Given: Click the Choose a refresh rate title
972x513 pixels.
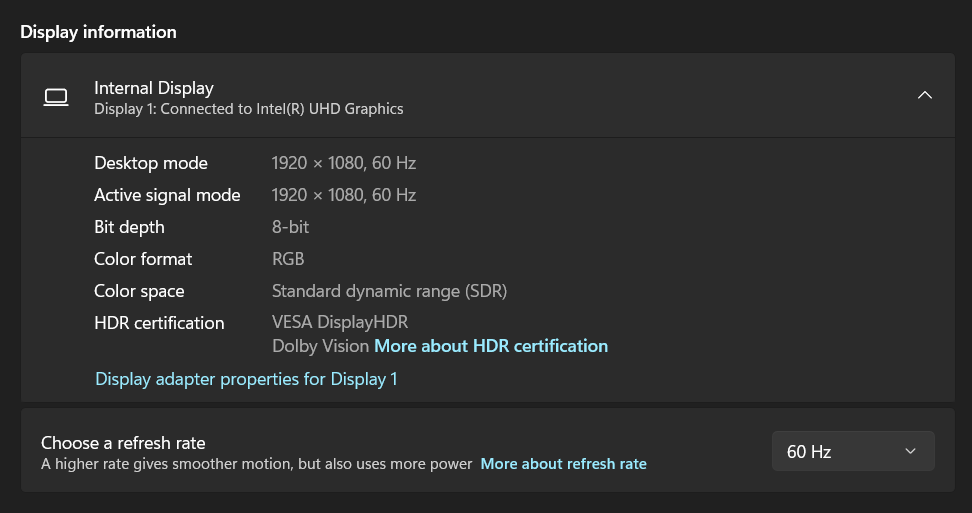Looking at the screenshot, I should pos(123,443).
